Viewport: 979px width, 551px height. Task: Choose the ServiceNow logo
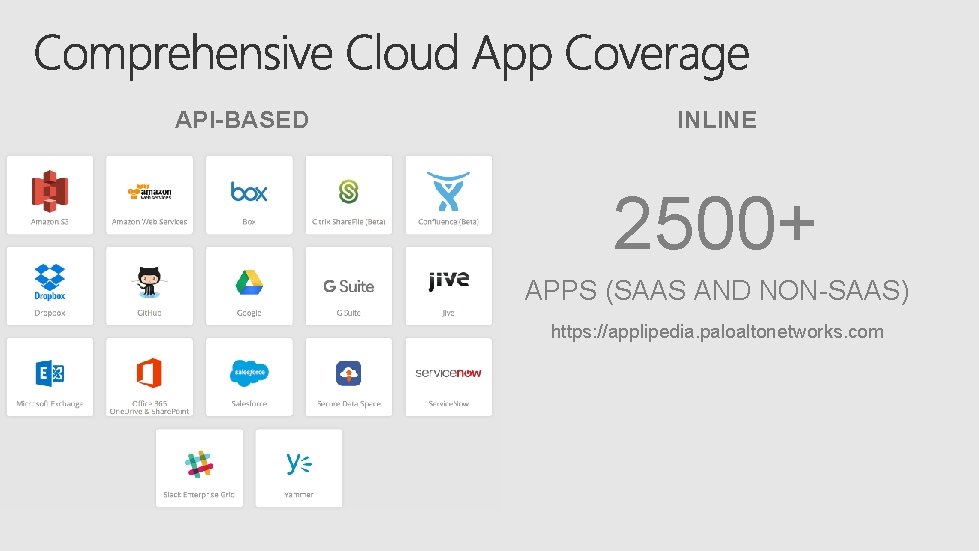[x=448, y=373]
